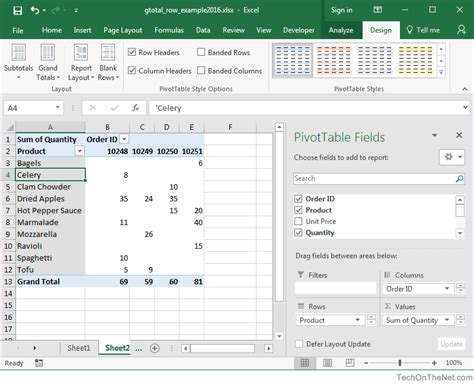
Task: Open the Product dropdown in the Rows area
Action: (x=357, y=320)
